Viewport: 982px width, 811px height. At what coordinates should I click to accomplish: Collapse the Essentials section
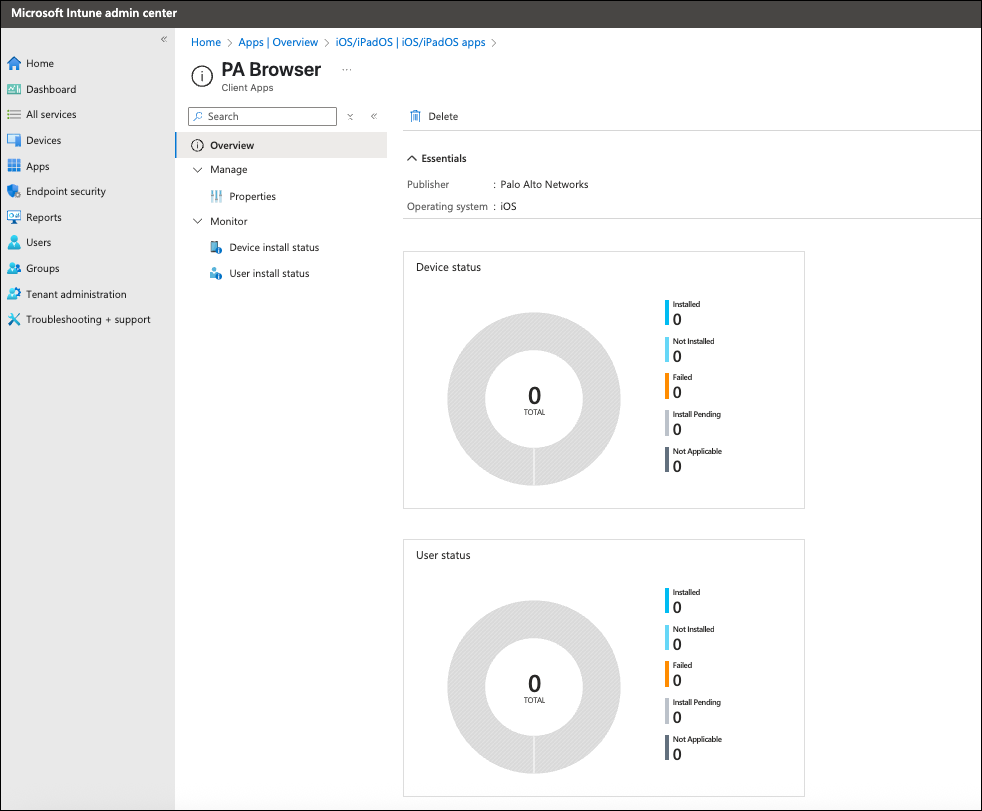(x=412, y=158)
